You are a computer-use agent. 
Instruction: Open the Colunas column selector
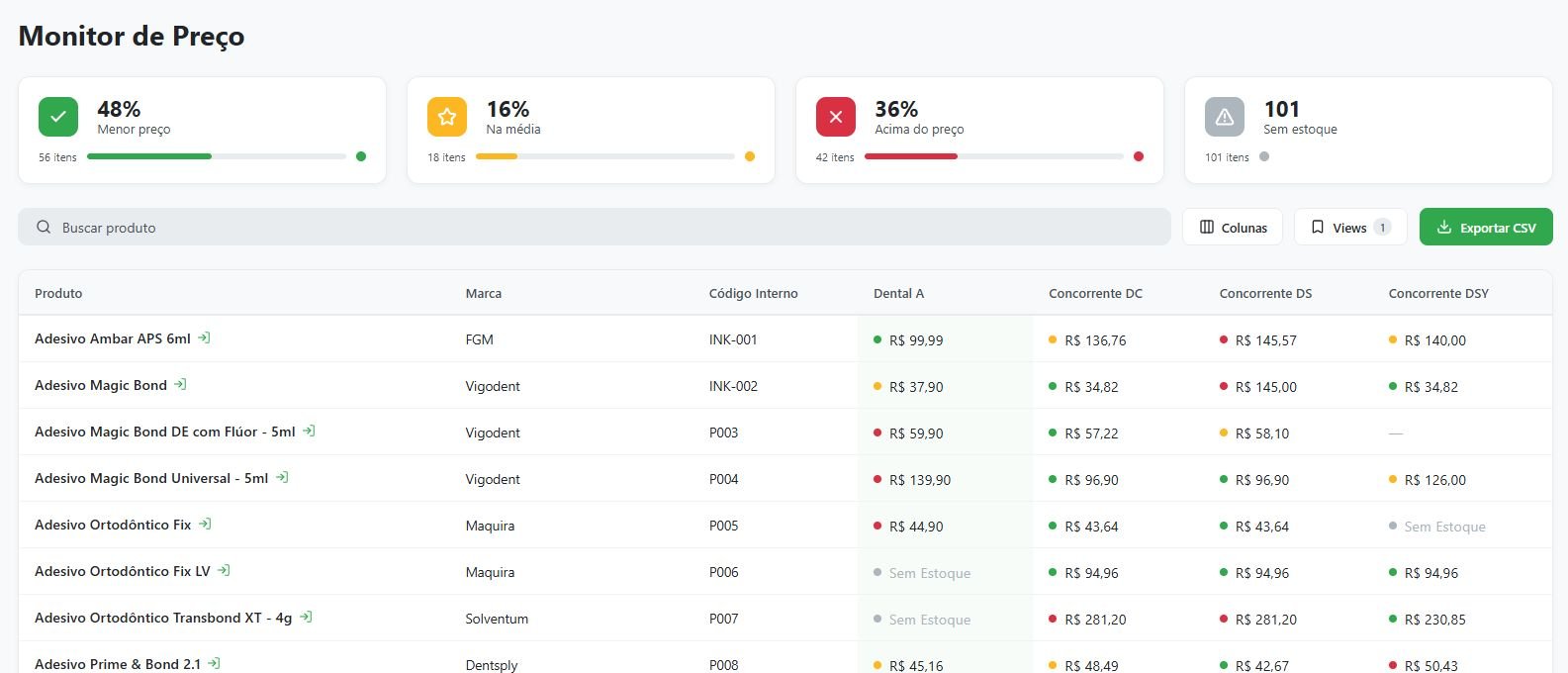click(x=1233, y=227)
